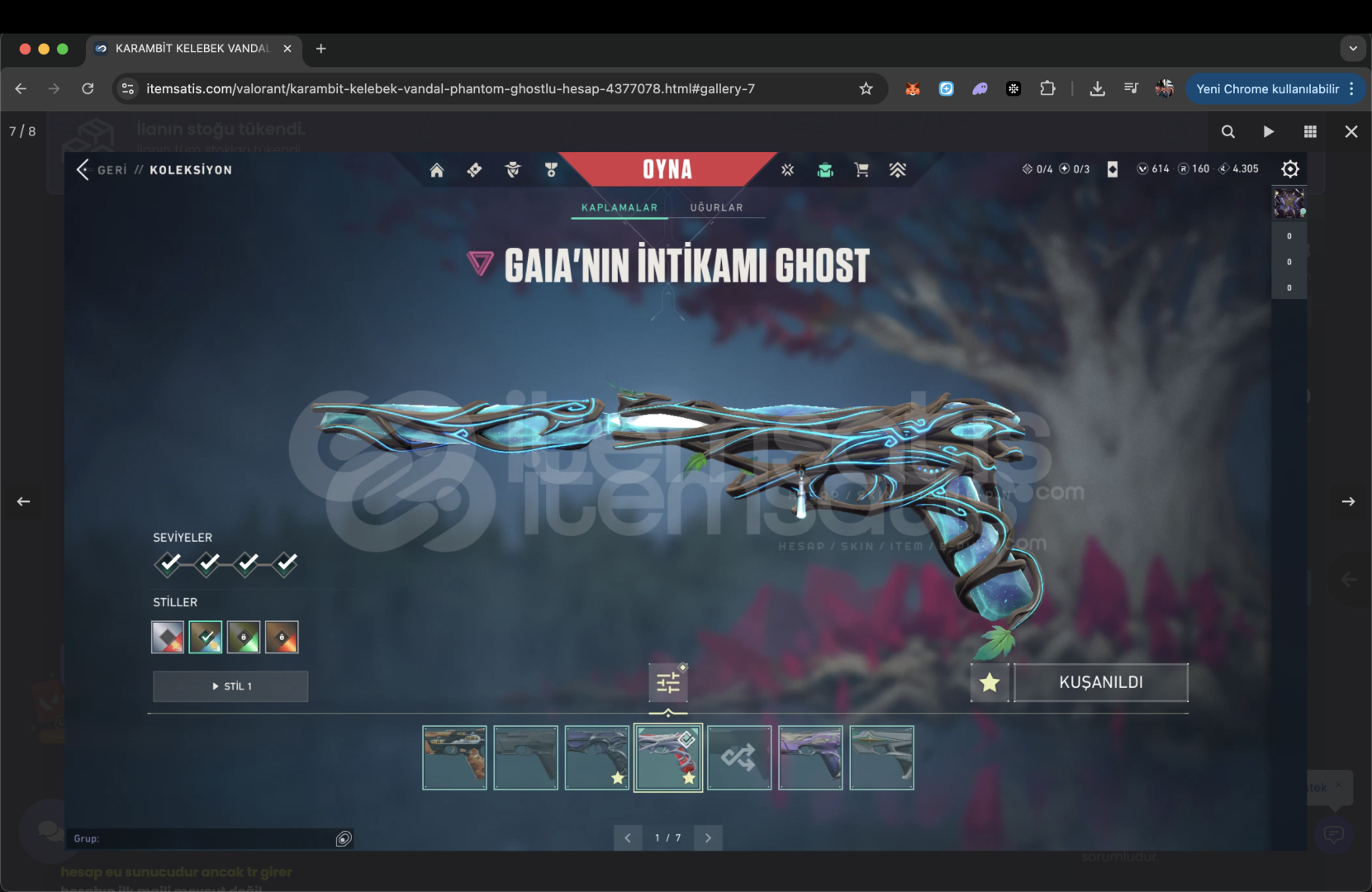Select the fourth level checkmark under SEVİYELER

point(286,563)
